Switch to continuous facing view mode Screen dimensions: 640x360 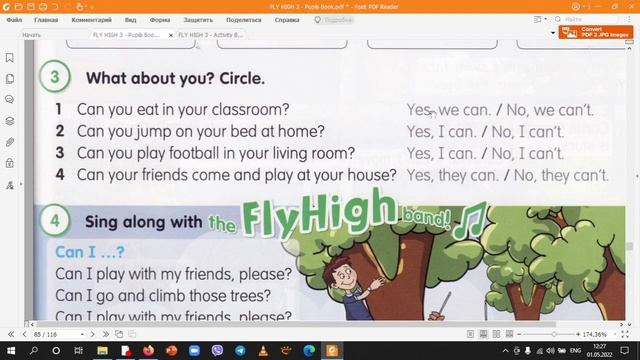pyautogui.click(x=509, y=334)
